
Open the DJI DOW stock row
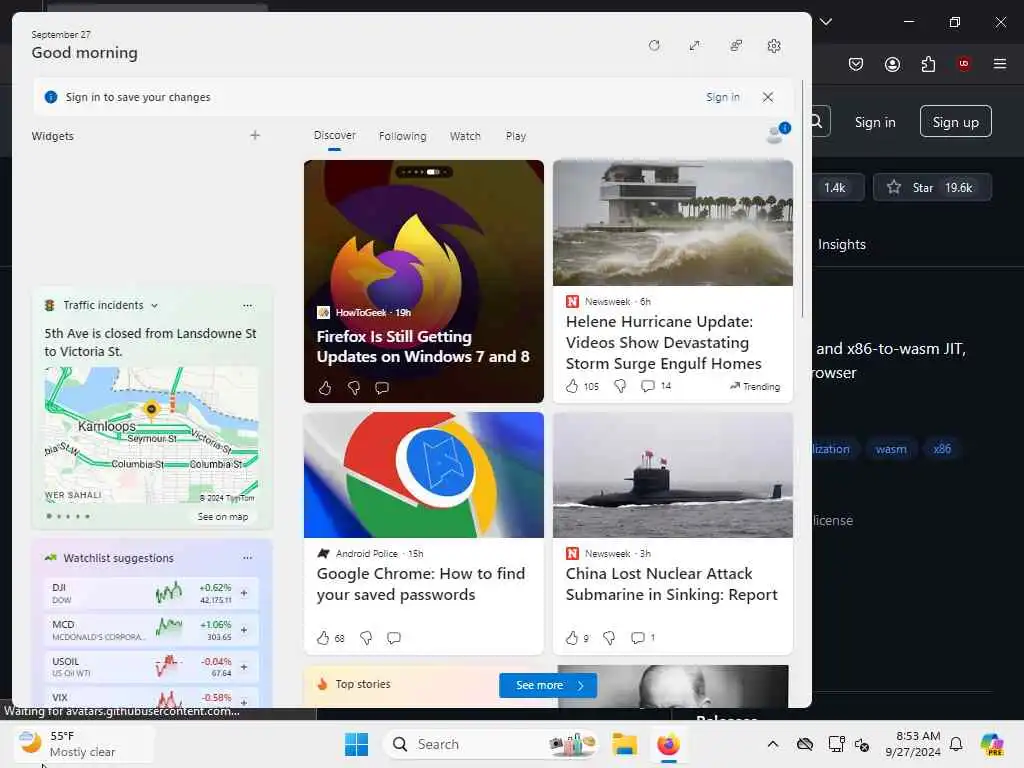(x=151, y=593)
